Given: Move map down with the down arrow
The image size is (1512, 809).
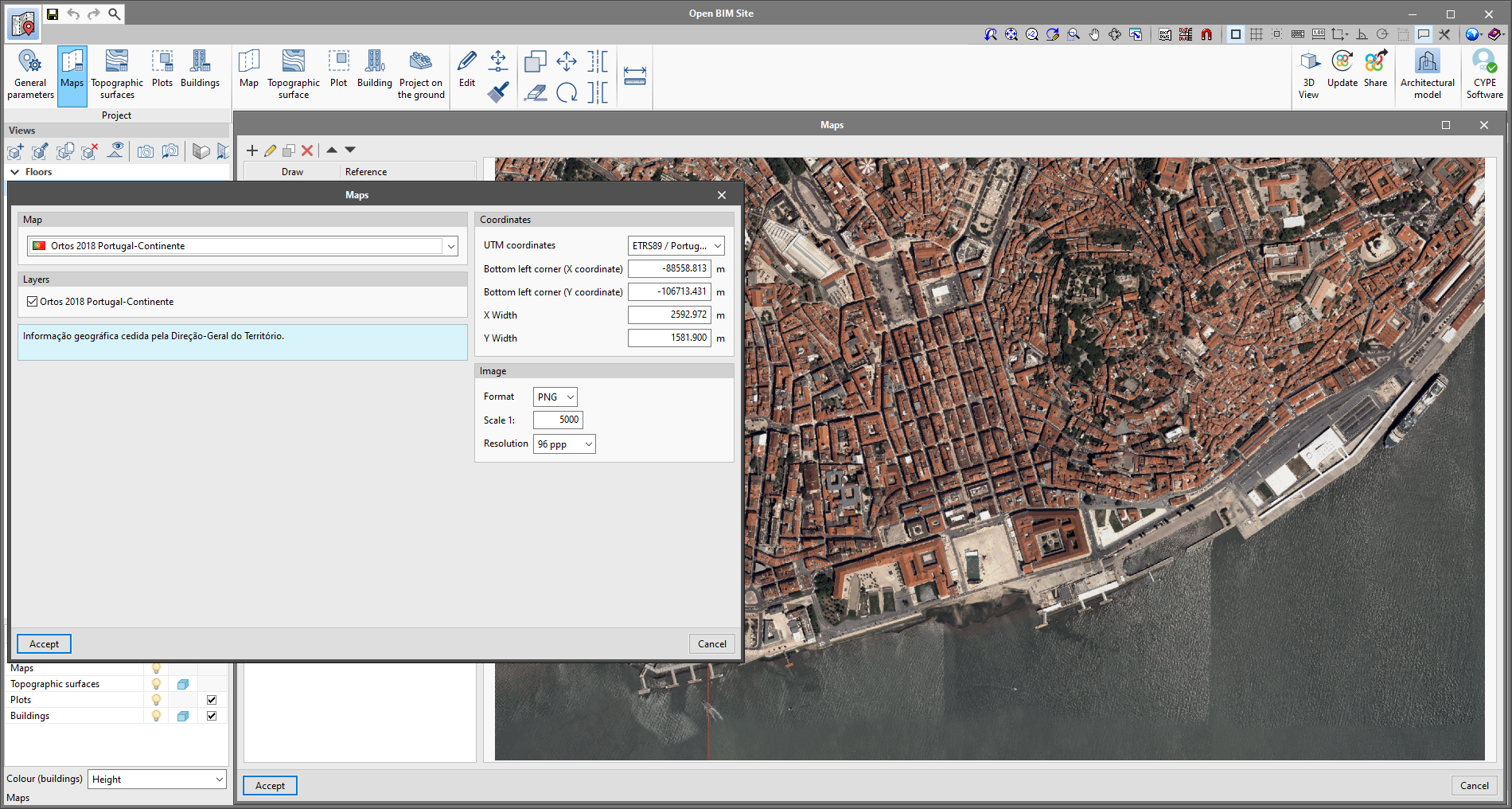Looking at the screenshot, I should [x=350, y=150].
